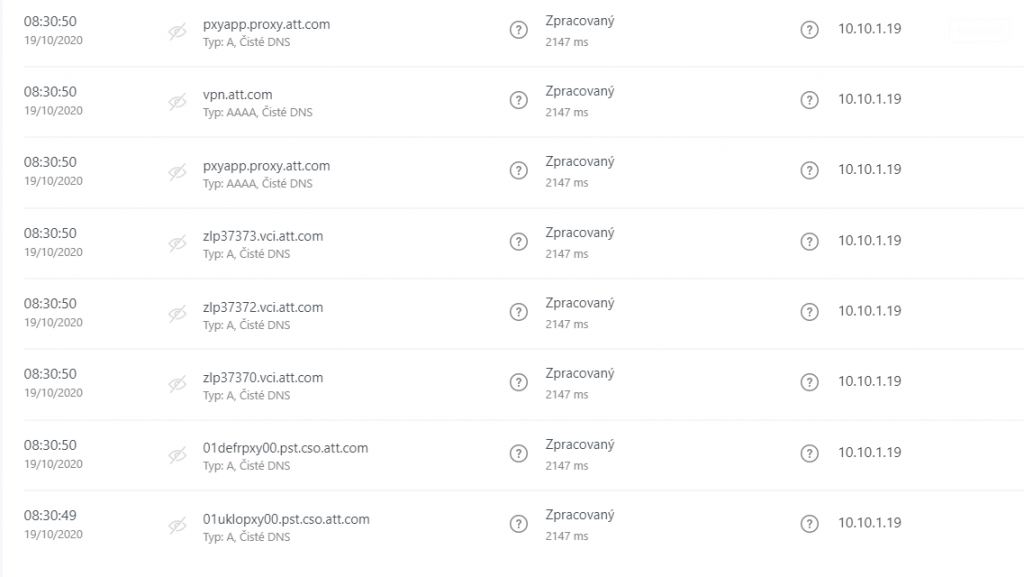Click response help icon for zlp37370.vci.att.com
This screenshot has width=1024, height=577.
coord(519,382)
